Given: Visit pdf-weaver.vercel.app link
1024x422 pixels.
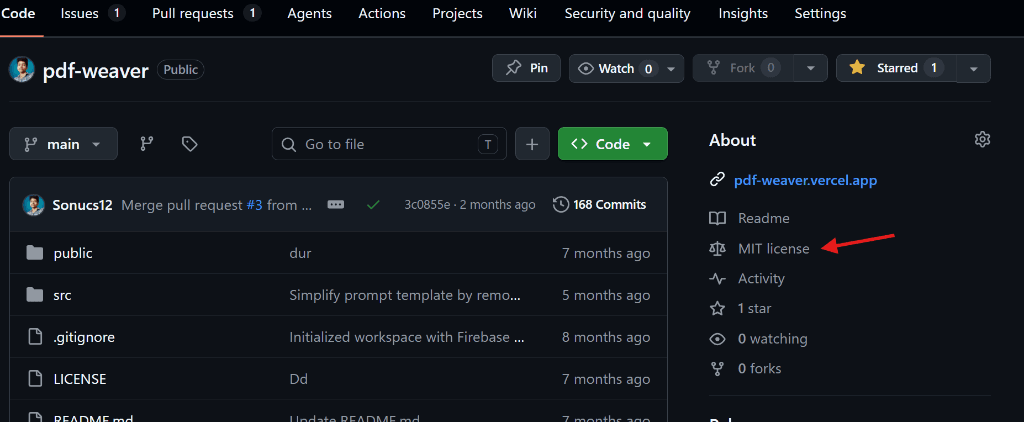Looking at the screenshot, I should point(805,180).
